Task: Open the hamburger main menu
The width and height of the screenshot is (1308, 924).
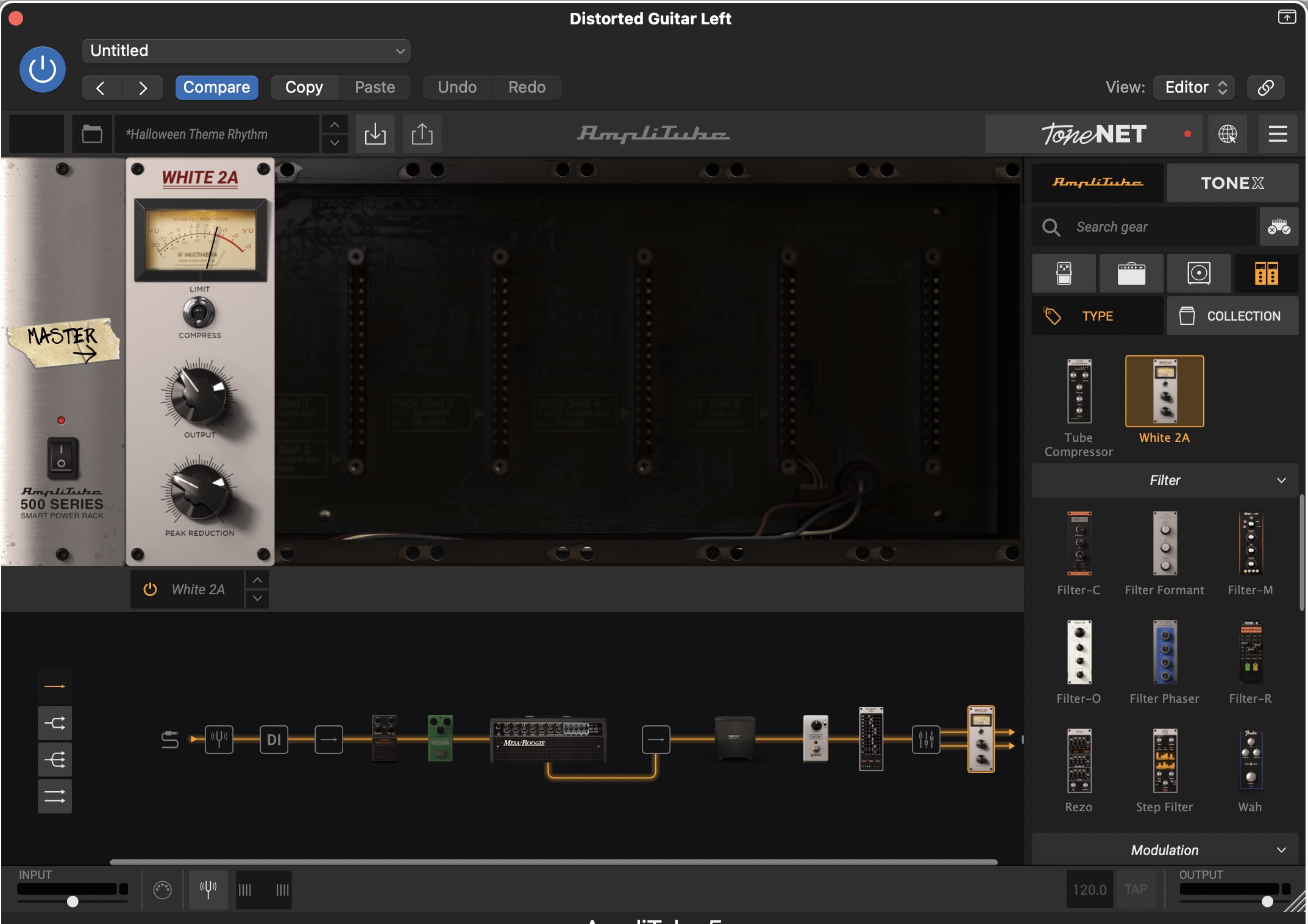Action: click(x=1278, y=134)
